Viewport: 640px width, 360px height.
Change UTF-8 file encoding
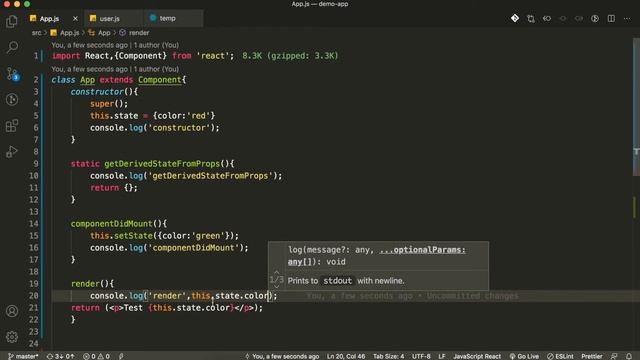coord(421,356)
